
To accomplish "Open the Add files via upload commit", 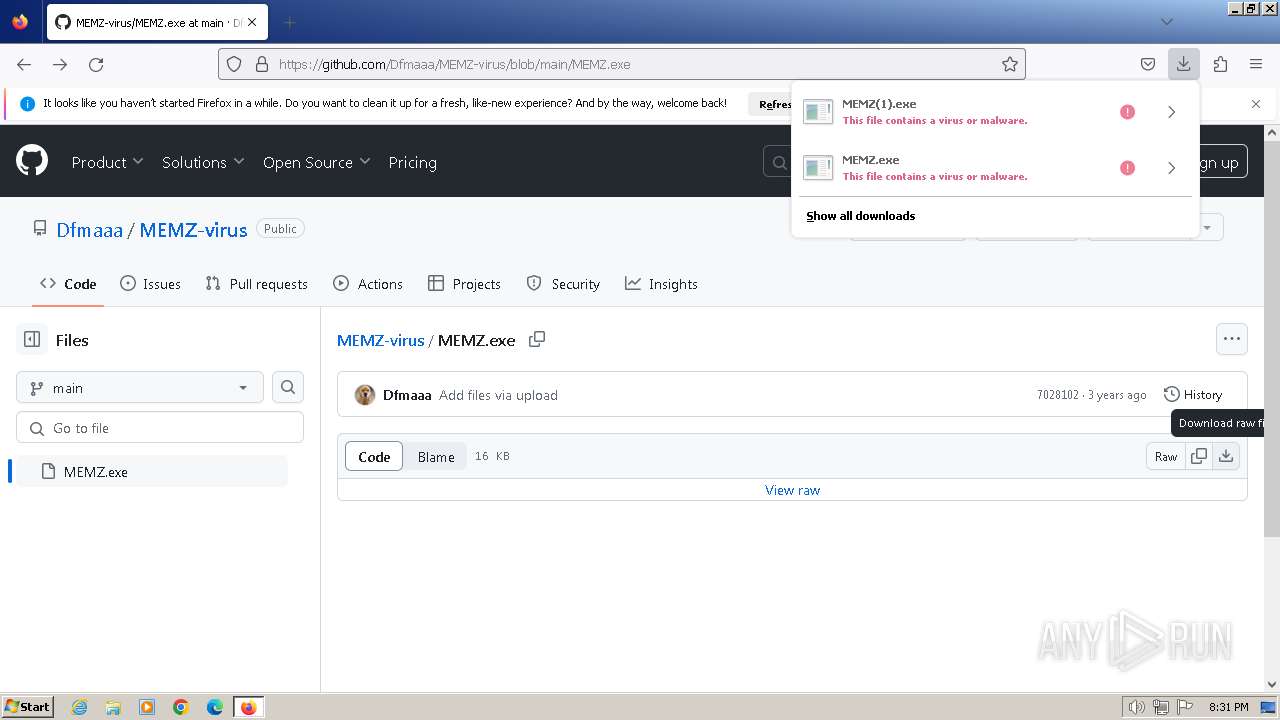I will click(498, 395).
